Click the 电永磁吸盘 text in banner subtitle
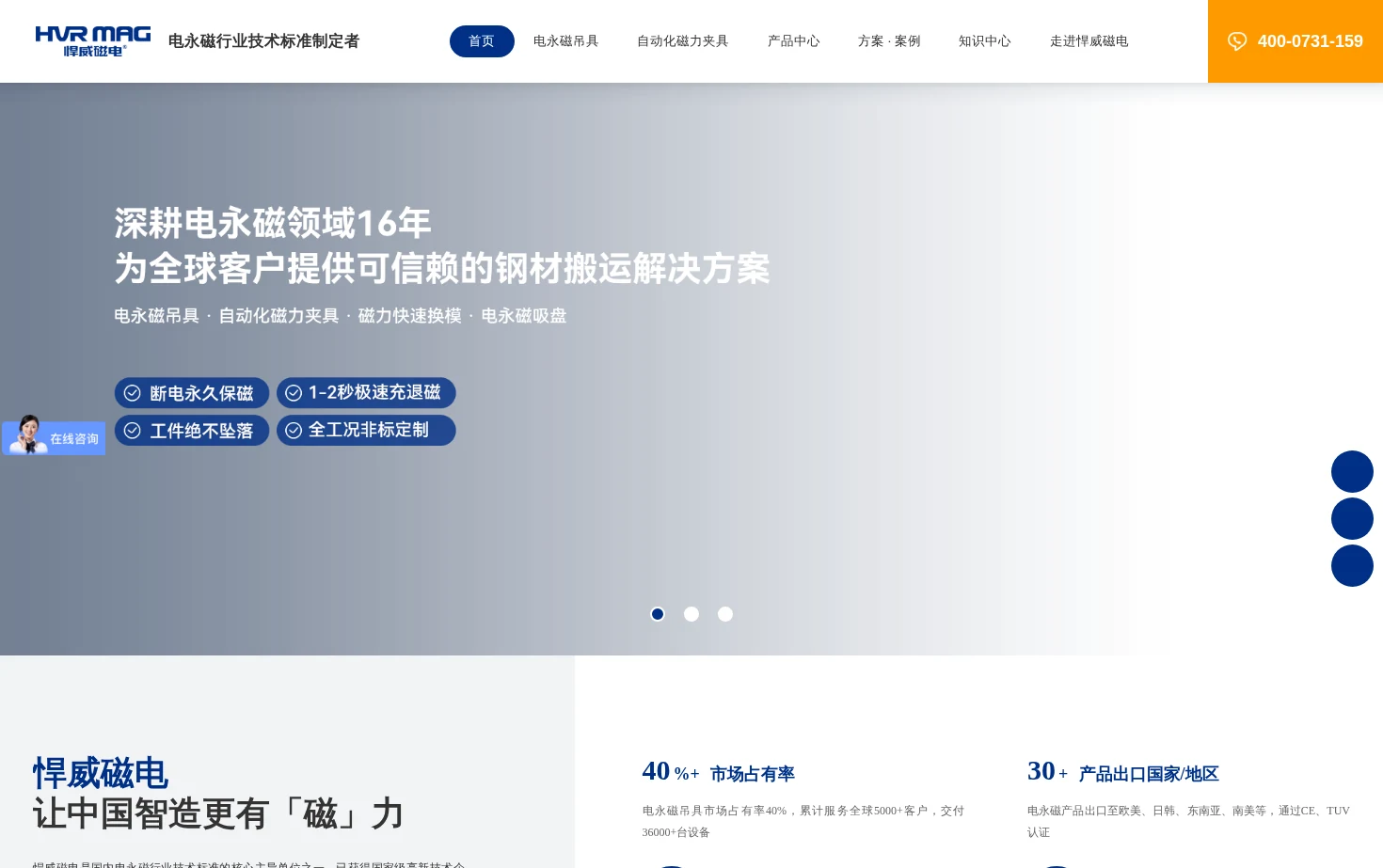This screenshot has height=868, width=1383. (524, 316)
